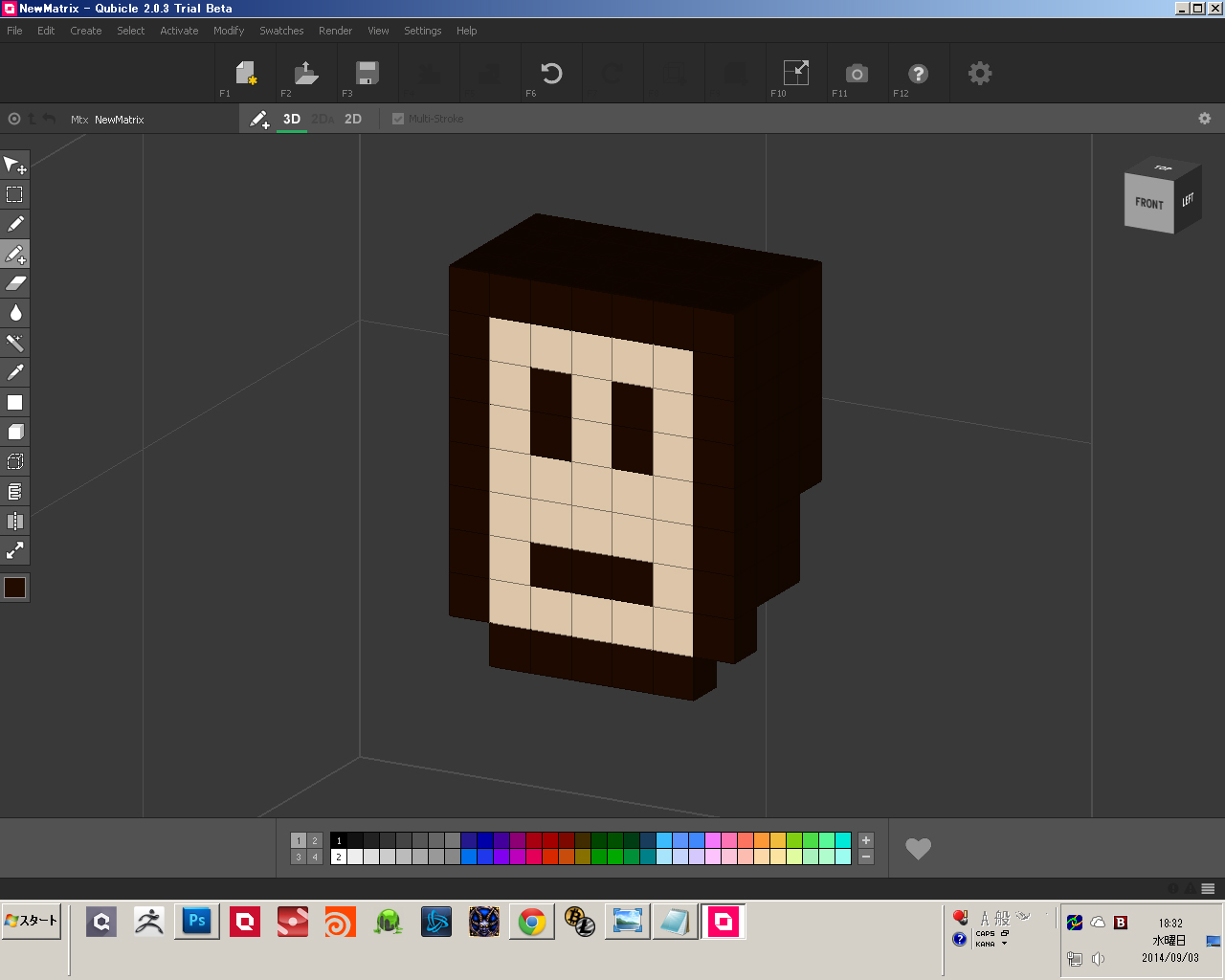
Task: Open the View menu
Action: 378,31
